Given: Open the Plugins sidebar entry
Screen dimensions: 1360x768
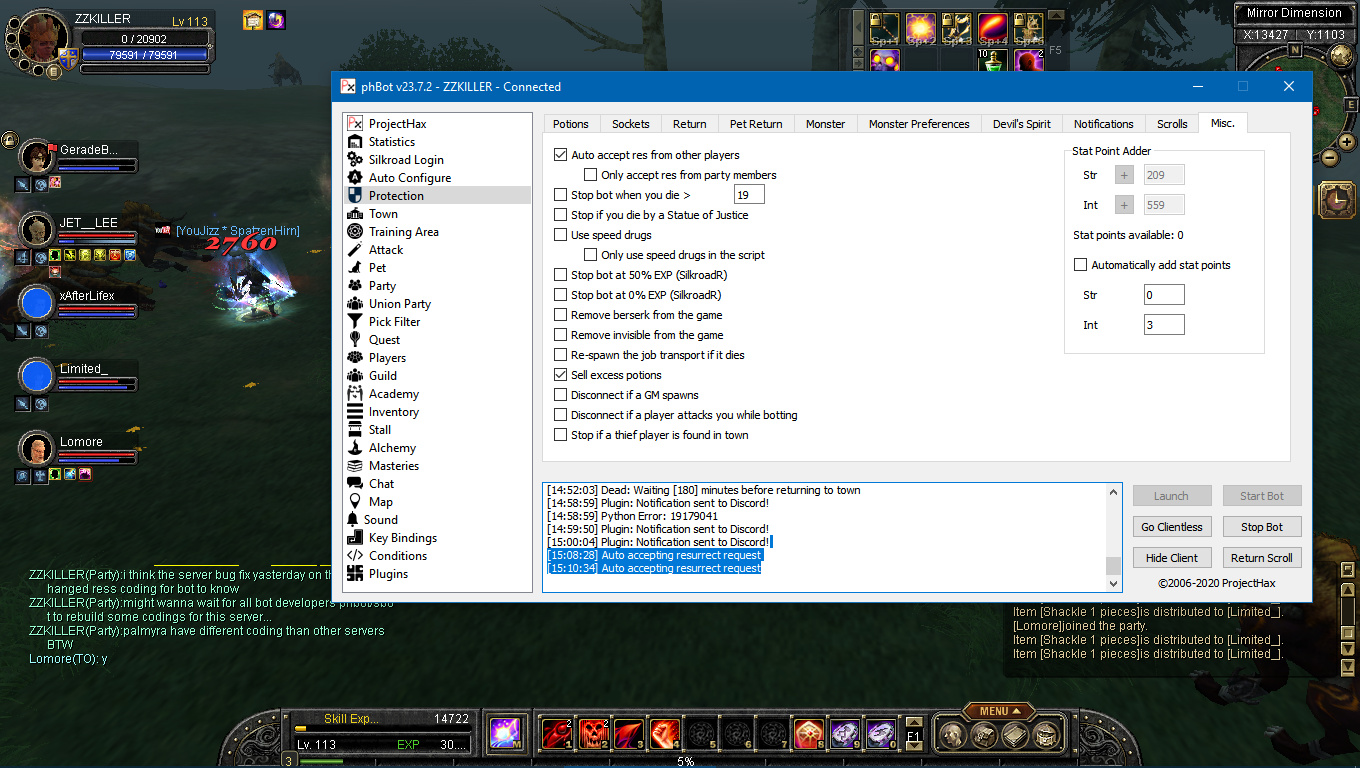Looking at the screenshot, I should coord(388,574).
